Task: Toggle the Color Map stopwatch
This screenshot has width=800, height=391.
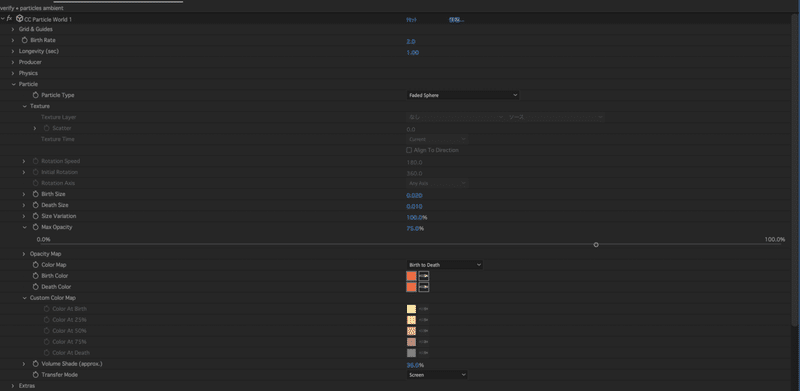Action: click(36, 265)
